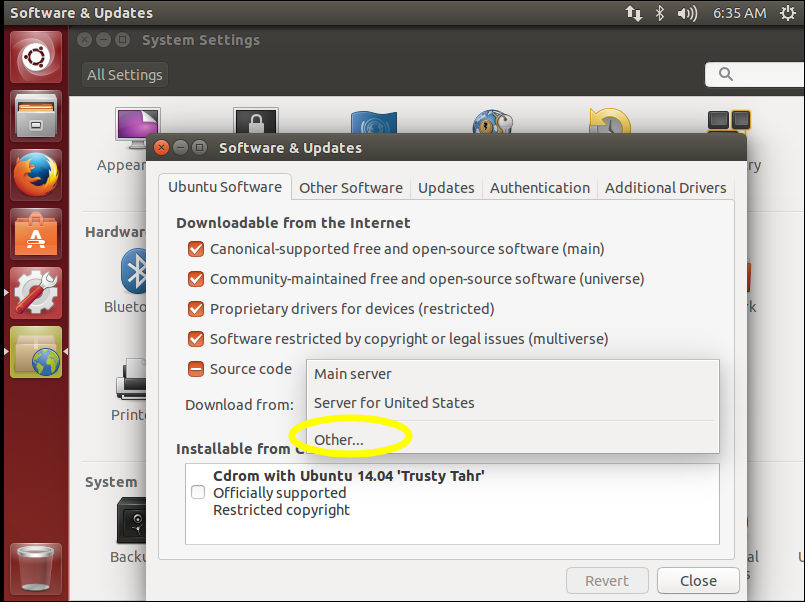Open the Files manager in the launcher

click(x=36, y=116)
